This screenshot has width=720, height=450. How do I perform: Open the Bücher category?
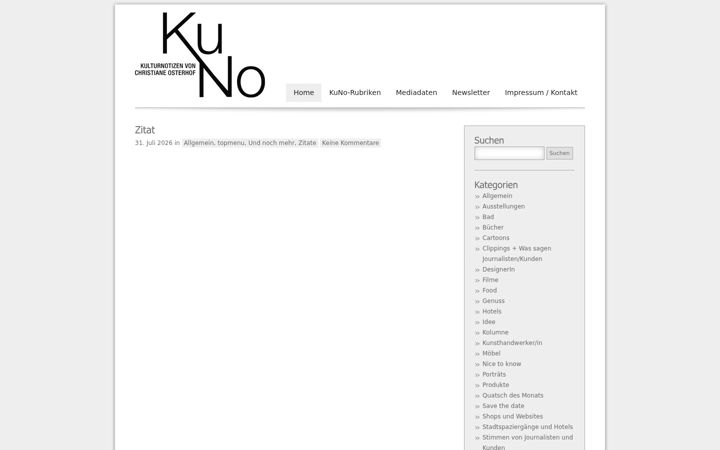pos(493,227)
